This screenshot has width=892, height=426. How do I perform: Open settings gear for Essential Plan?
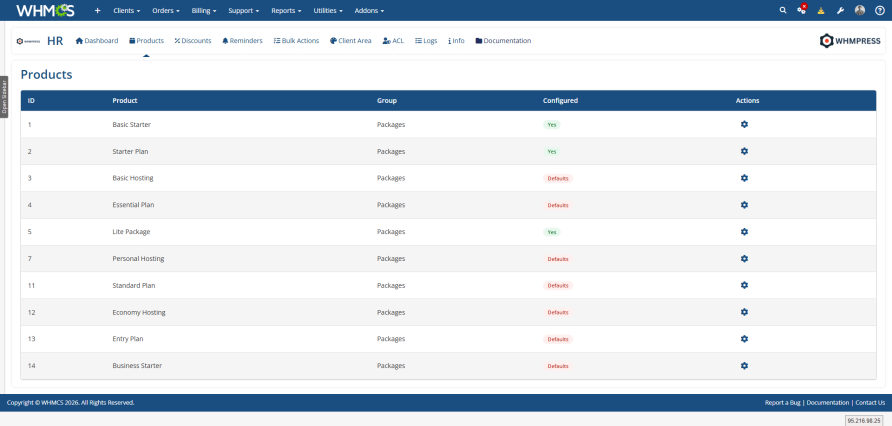point(744,205)
